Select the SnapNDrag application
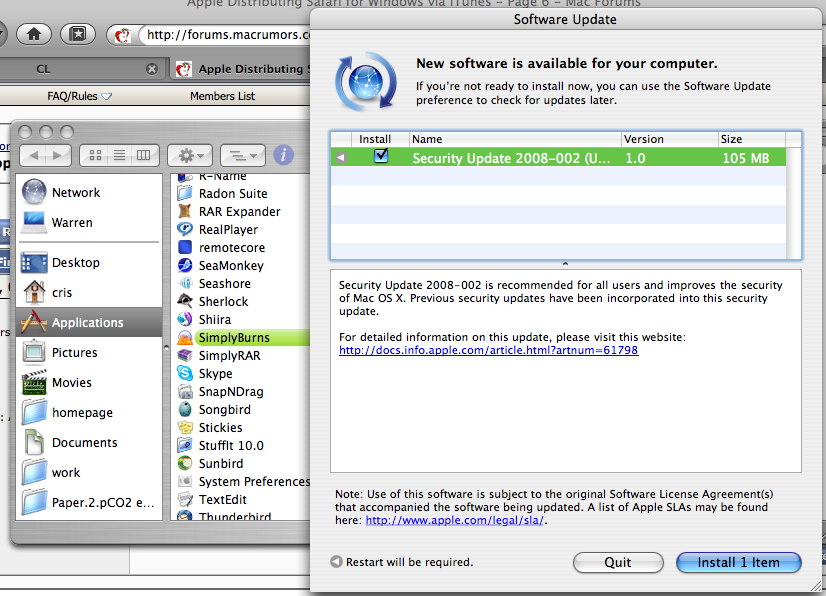Screen dimensions: 826x596 coord(231,392)
